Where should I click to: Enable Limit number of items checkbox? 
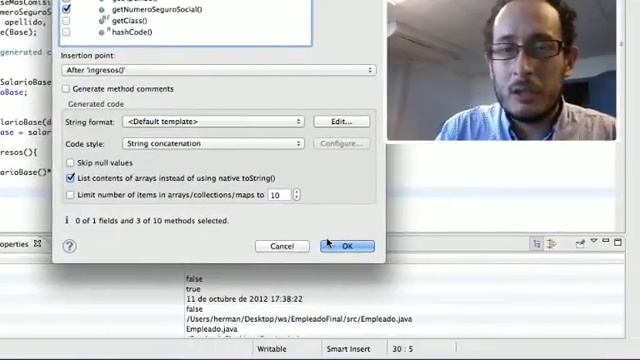pyautogui.click(x=70, y=195)
